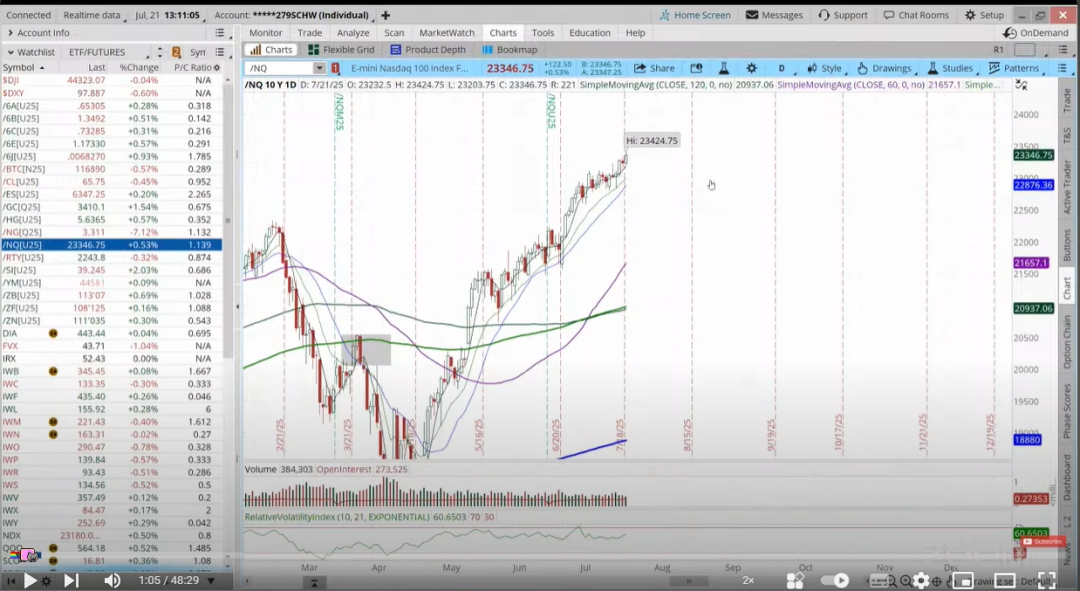Open the beaker quick-study icon in chart toolbar
Viewport: 1080px width, 591px height.
tap(724, 68)
